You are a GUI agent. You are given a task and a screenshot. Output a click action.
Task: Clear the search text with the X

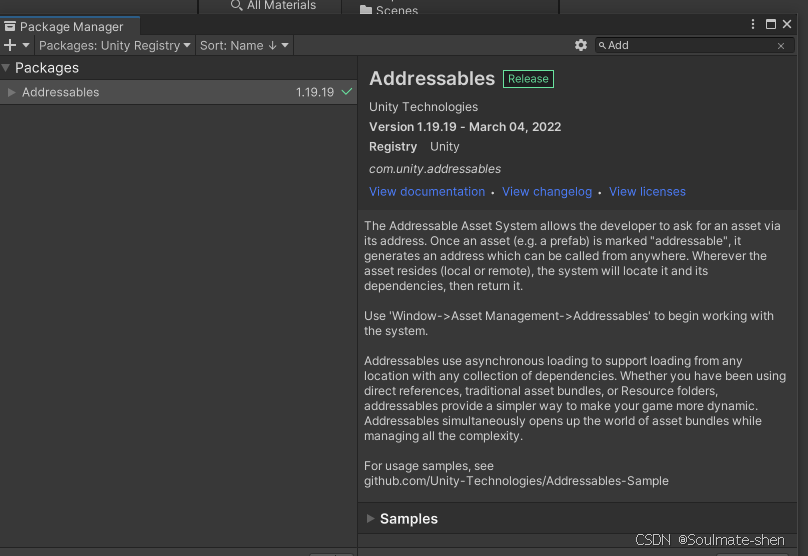tap(781, 46)
